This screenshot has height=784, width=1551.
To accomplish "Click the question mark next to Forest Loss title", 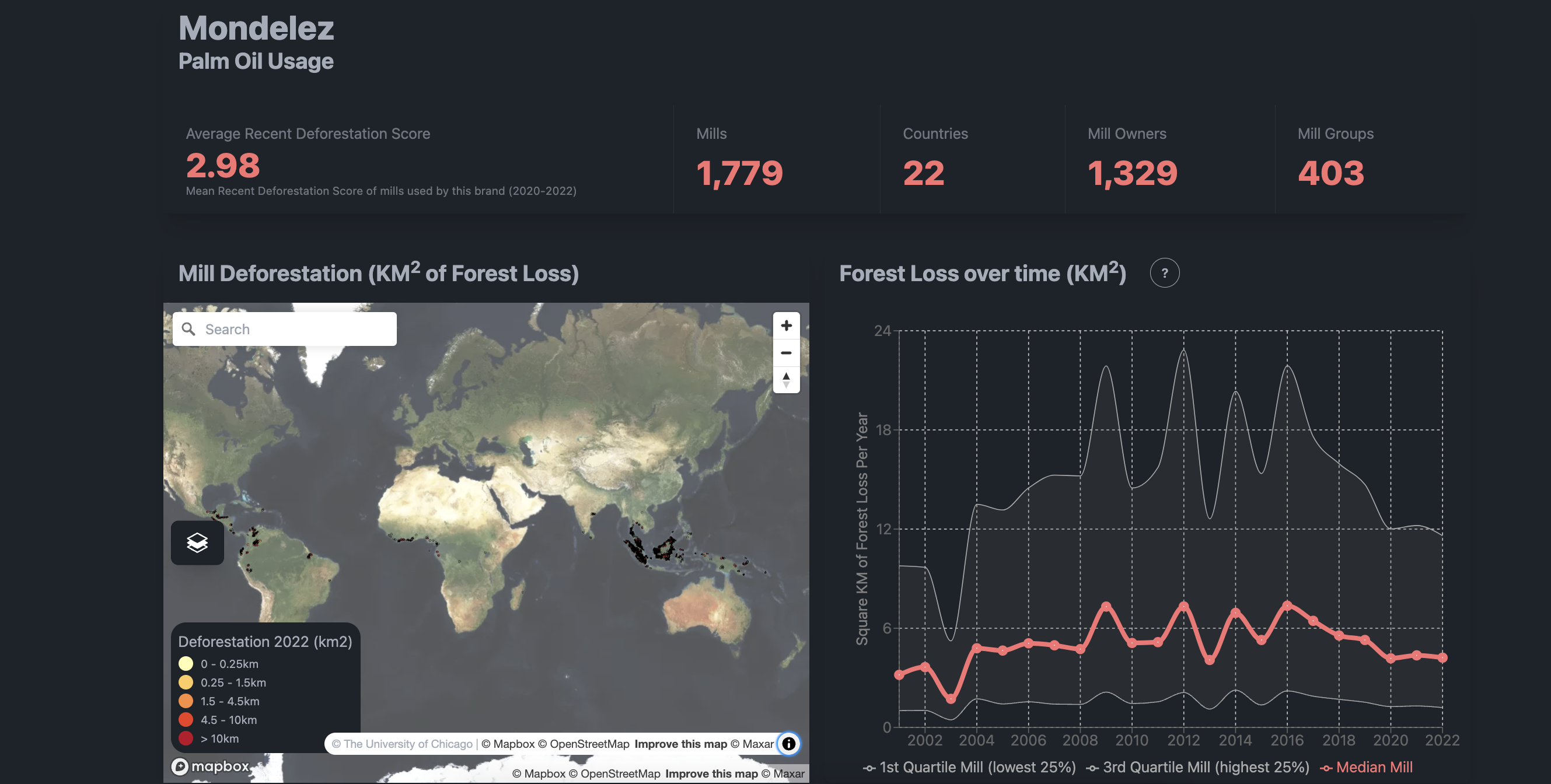I will click(x=1165, y=272).
